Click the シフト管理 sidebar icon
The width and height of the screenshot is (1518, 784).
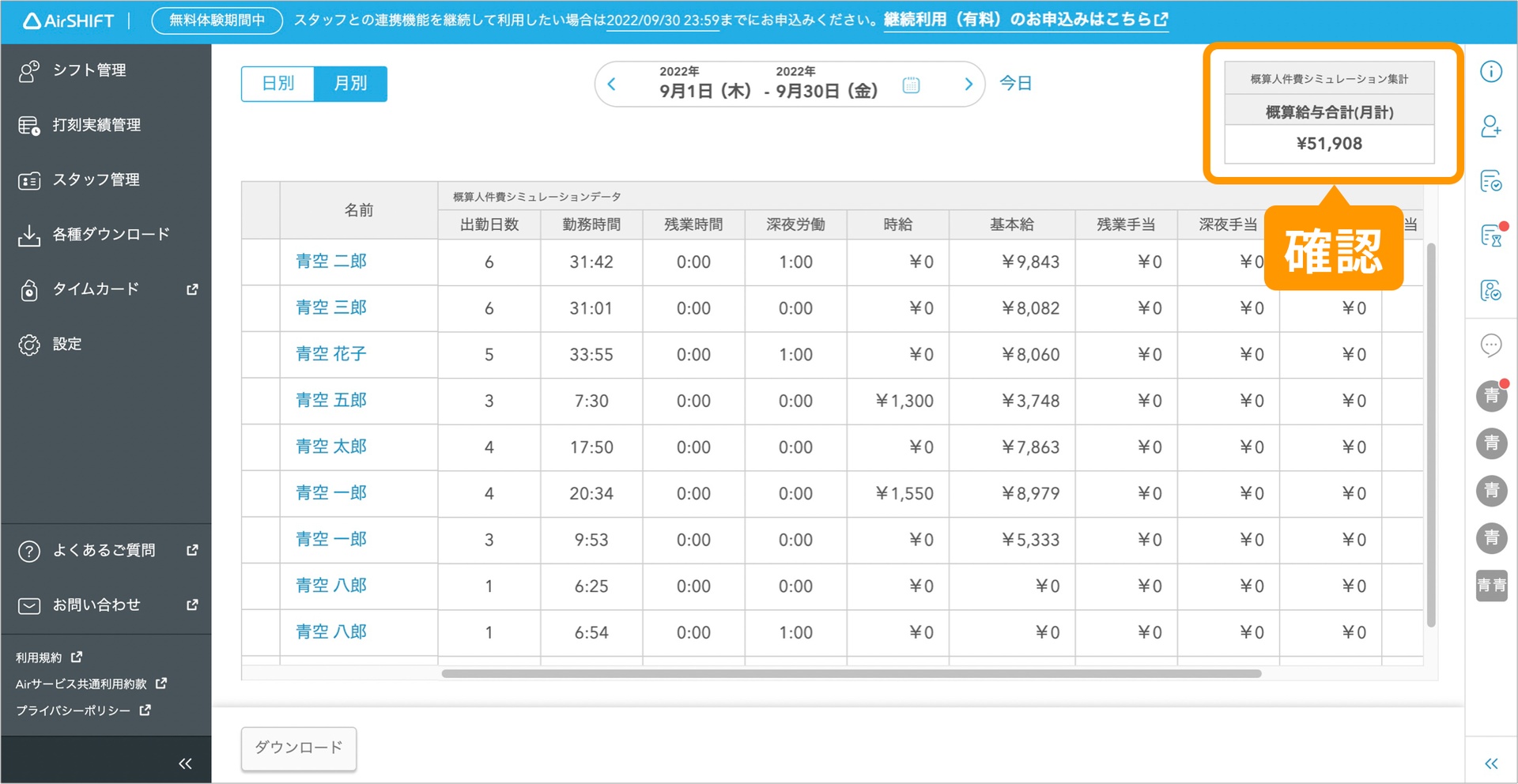[x=29, y=70]
